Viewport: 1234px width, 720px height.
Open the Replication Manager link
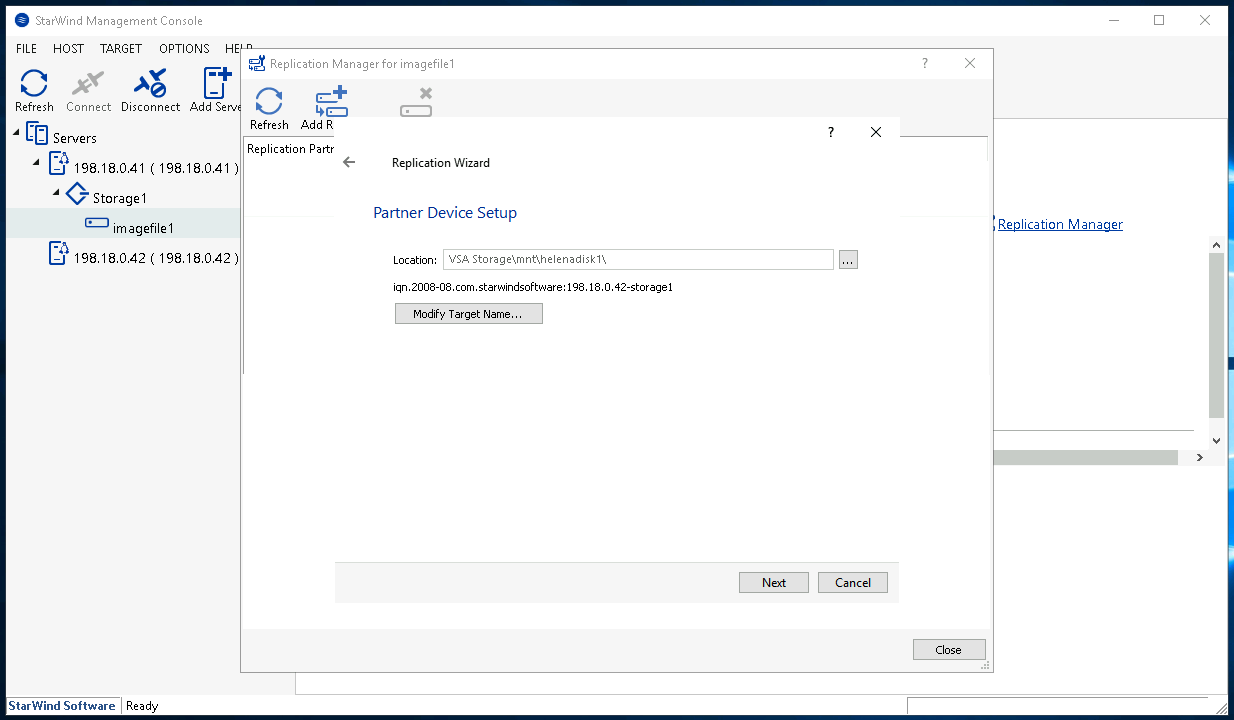(x=1059, y=224)
